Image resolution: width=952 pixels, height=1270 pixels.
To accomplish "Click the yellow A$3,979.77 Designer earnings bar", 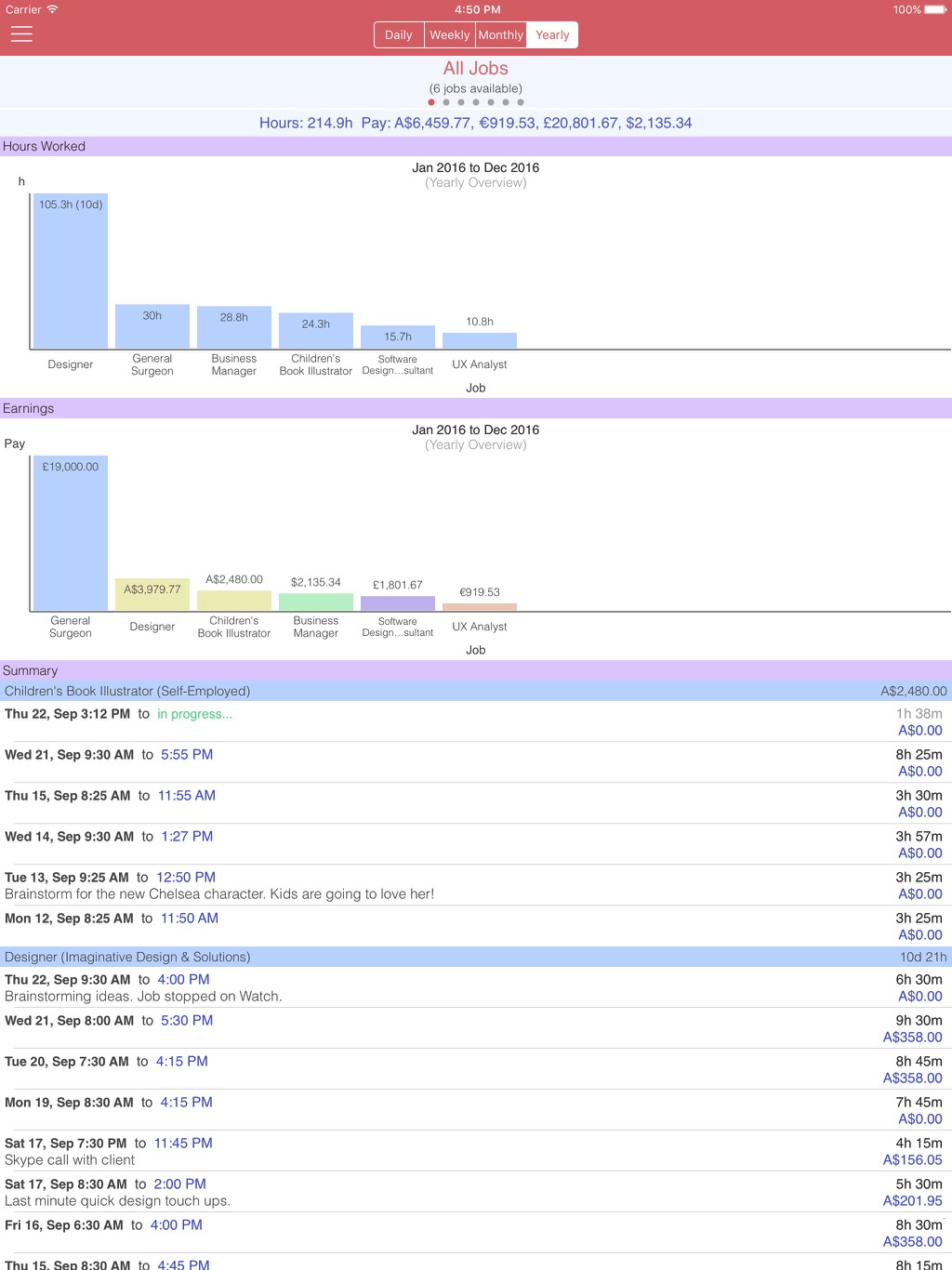I will 152,594.
